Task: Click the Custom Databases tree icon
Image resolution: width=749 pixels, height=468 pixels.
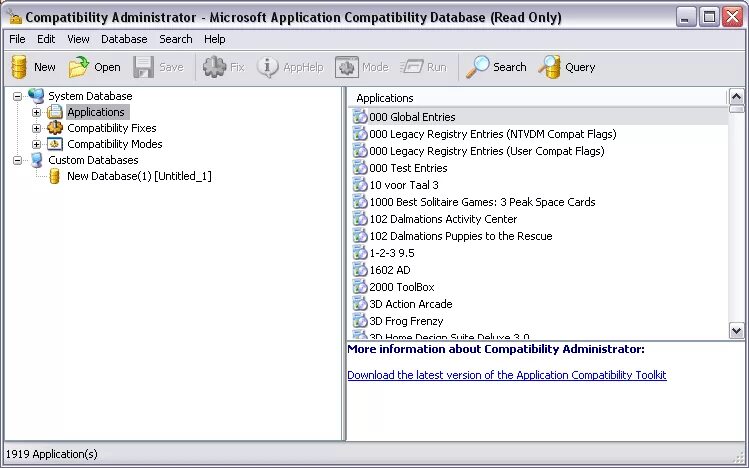Action: [x=36, y=160]
